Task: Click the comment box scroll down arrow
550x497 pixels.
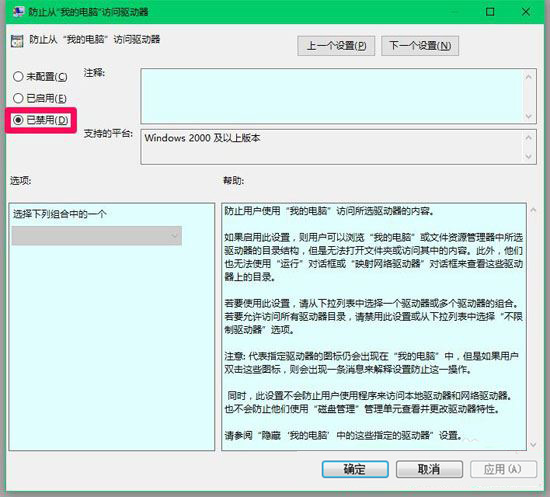Action: click(529, 116)
